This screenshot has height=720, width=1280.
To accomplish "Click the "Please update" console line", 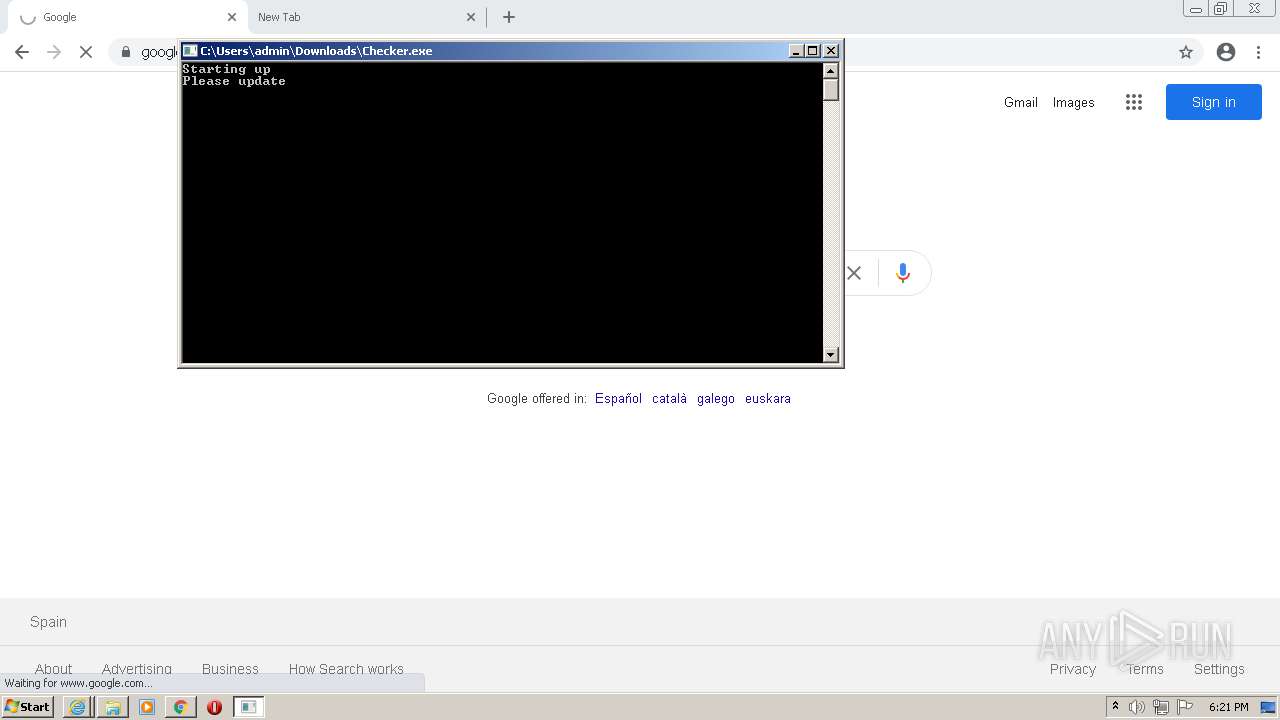I will 234,81.
